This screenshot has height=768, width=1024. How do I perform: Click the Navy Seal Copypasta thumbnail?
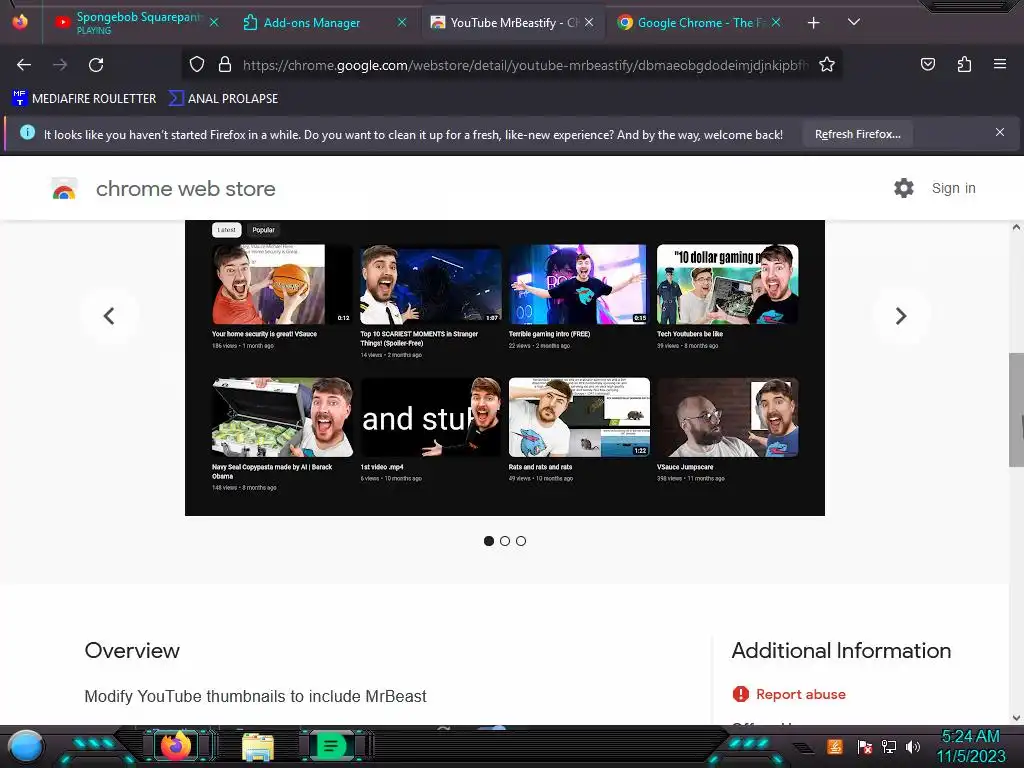[x=281, y=417]
